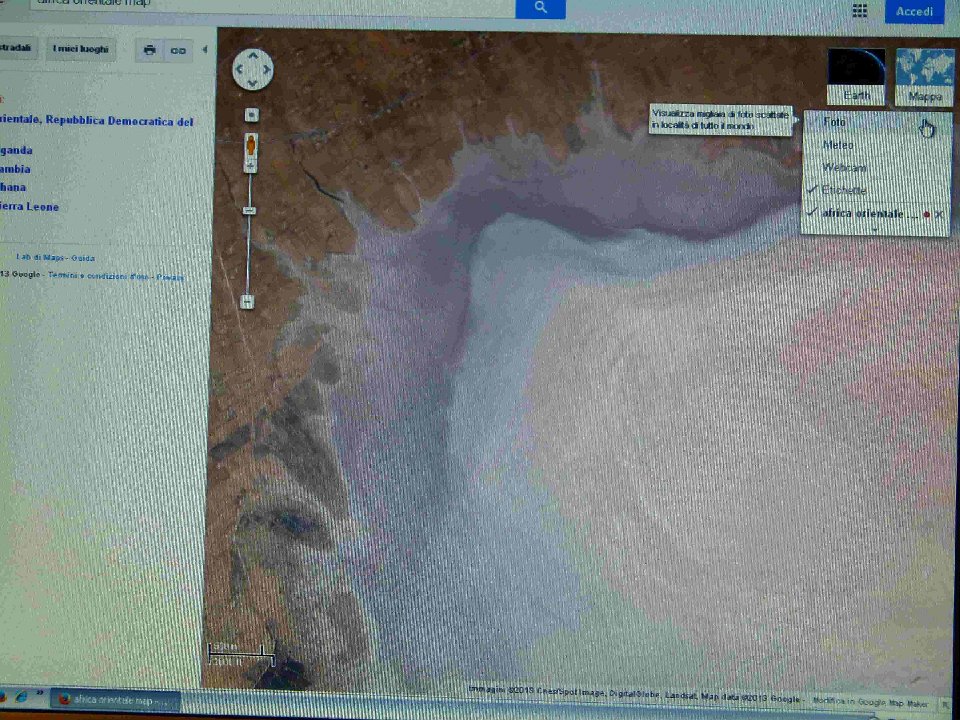Screen dimensions: 960x720
Task: Switch to Mappa view thumbnail
Action: pos(925,76)
